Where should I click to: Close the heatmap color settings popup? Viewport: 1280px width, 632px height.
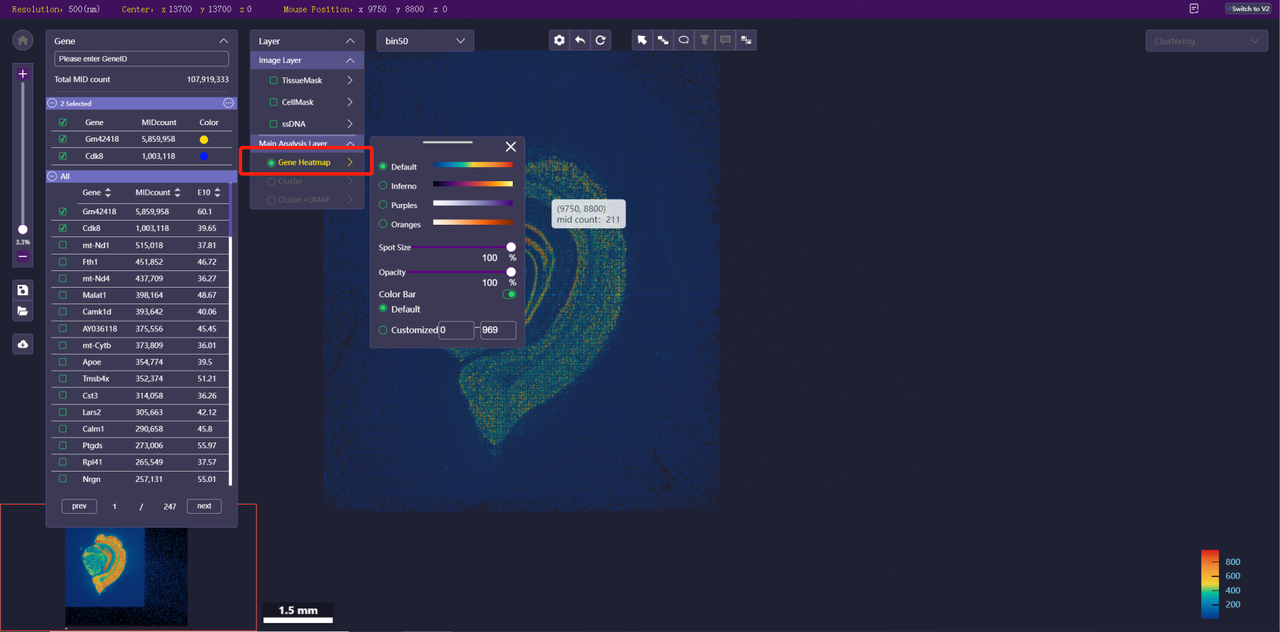click(510, 147)
